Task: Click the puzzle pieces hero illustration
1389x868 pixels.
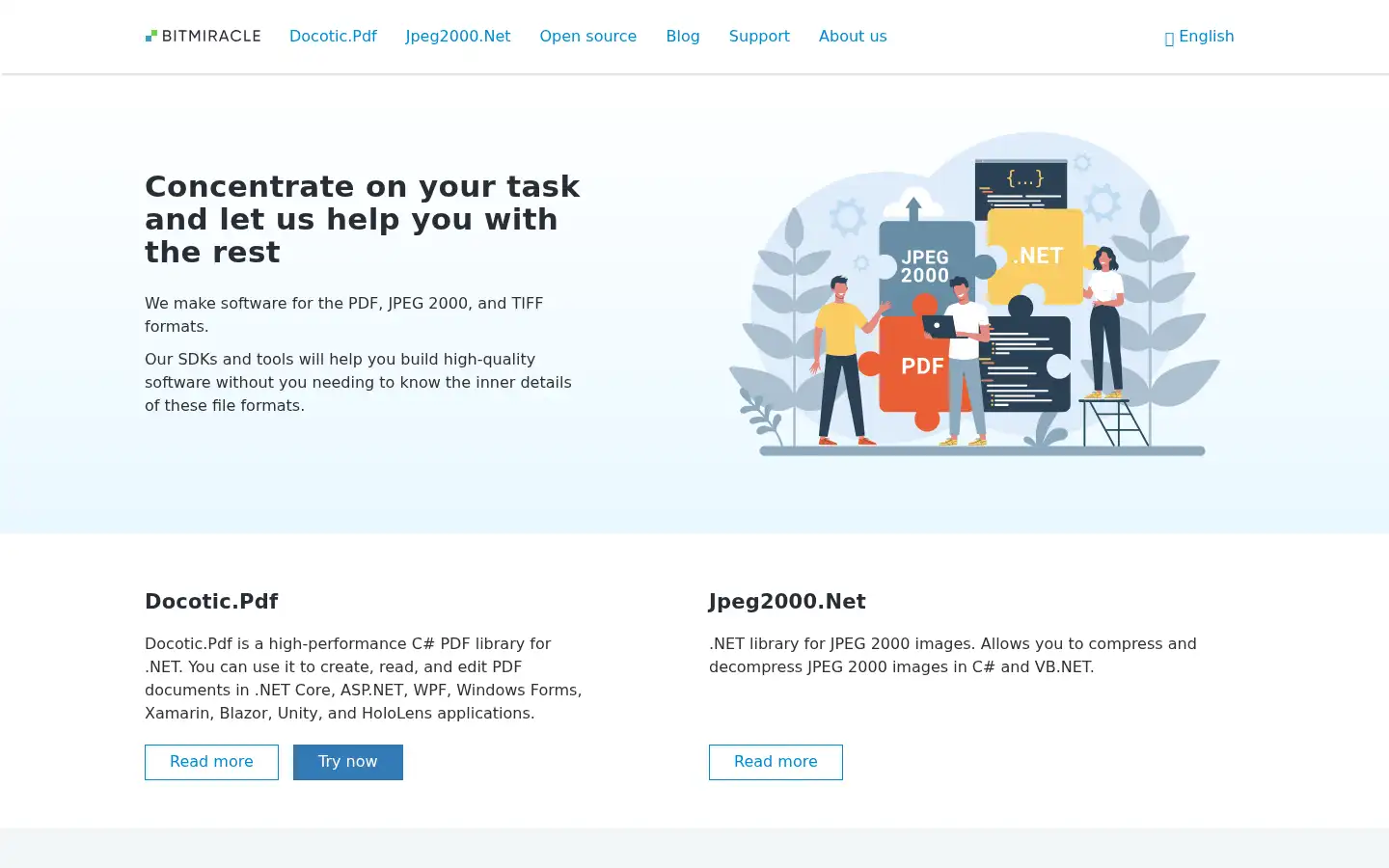Action: coord(974,294)
